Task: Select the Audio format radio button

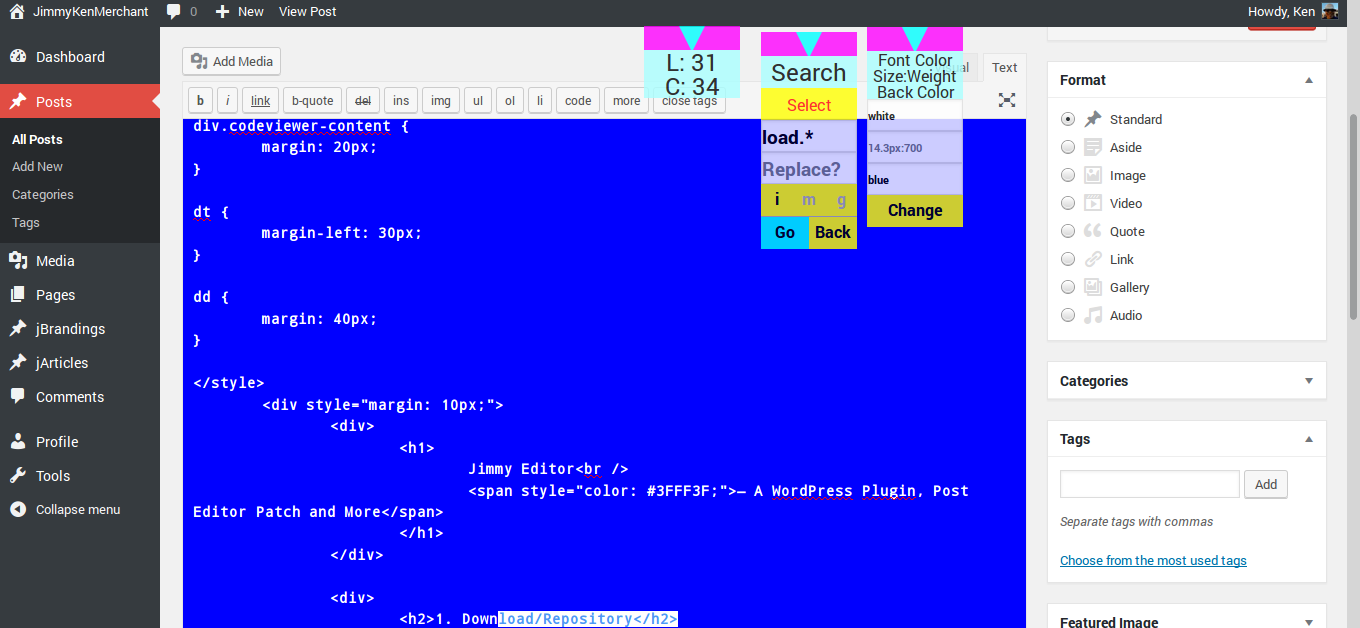Action: 1068,315
